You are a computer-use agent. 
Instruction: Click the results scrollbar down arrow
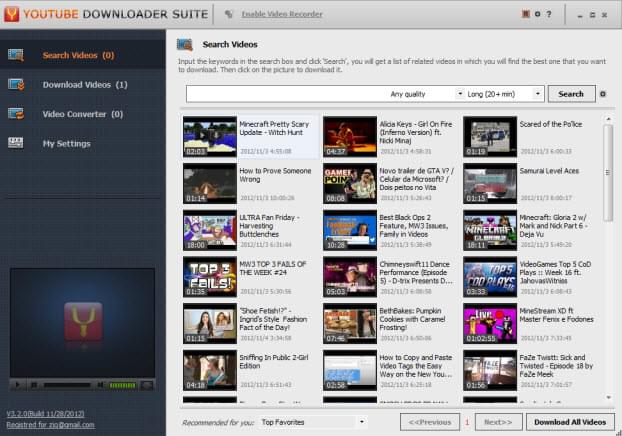point(609,397)
